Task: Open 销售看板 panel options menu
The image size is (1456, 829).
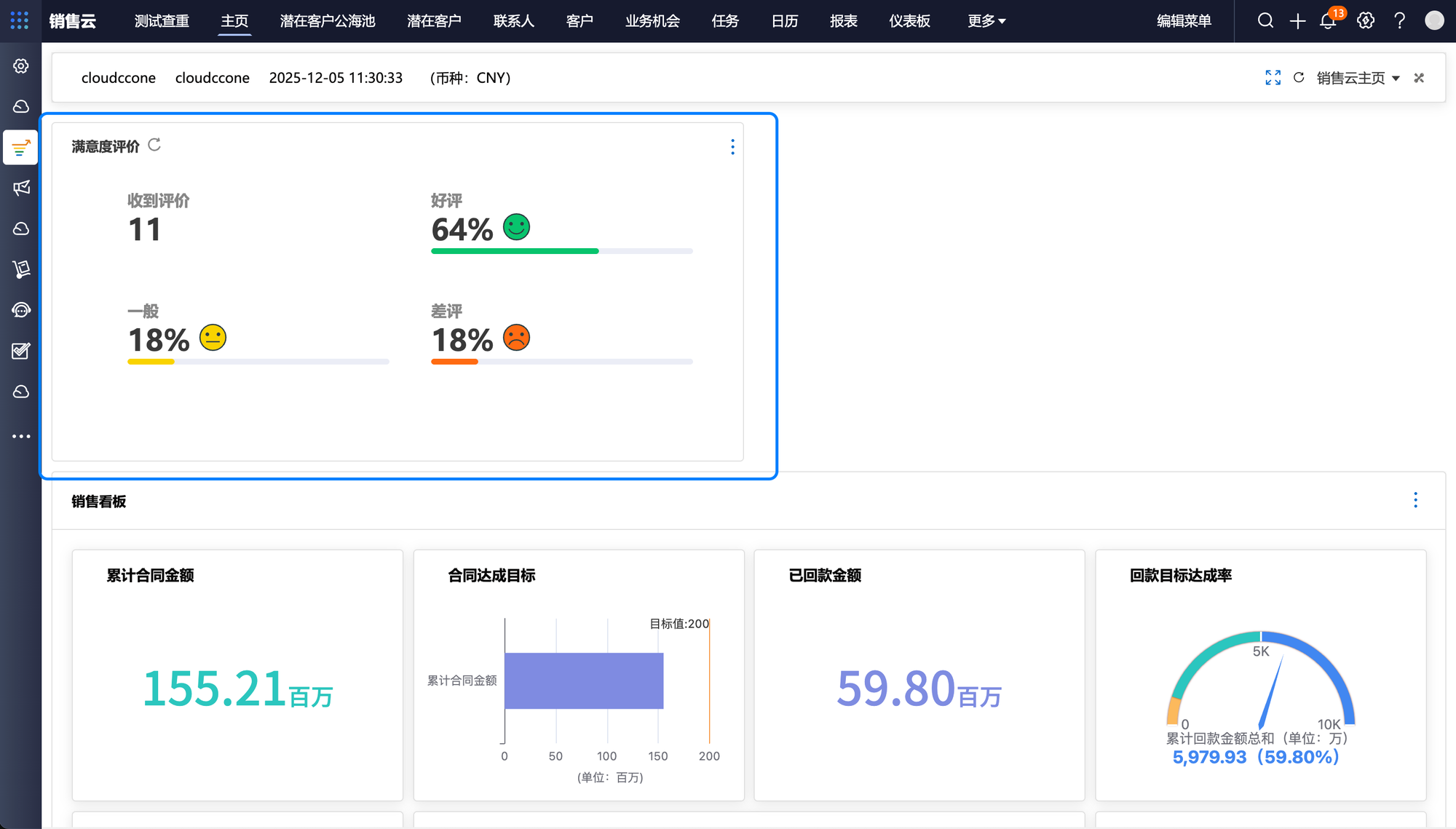Action: click(x=1415, y=500)
